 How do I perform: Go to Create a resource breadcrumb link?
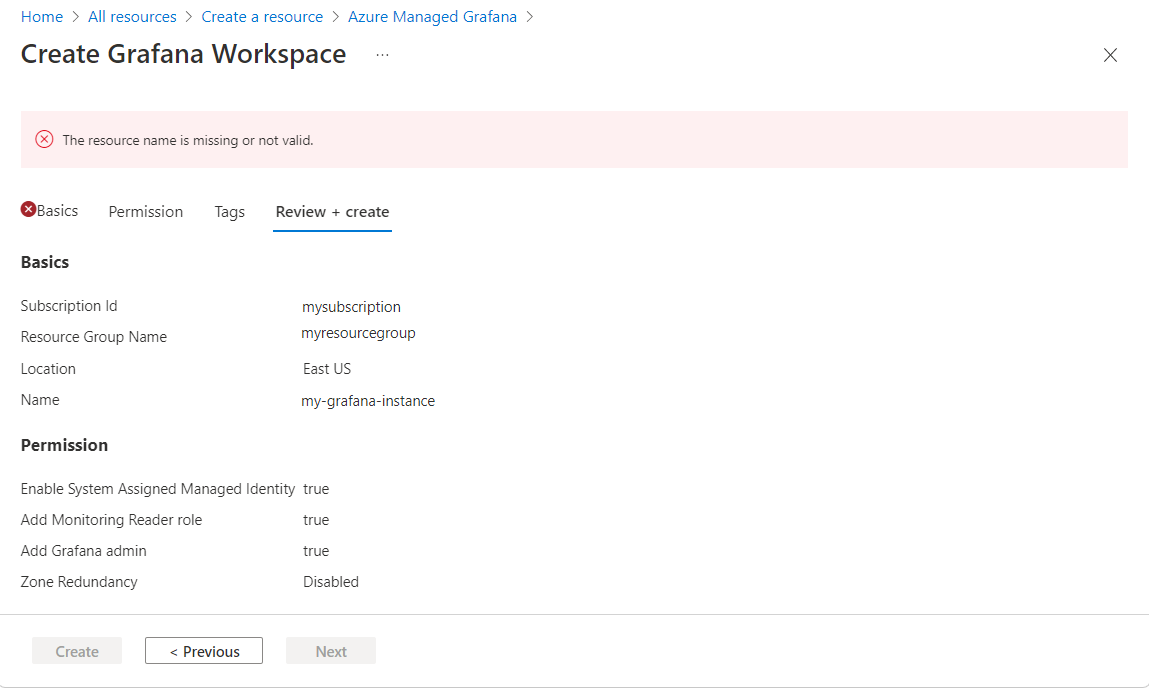tap(262, 16)
